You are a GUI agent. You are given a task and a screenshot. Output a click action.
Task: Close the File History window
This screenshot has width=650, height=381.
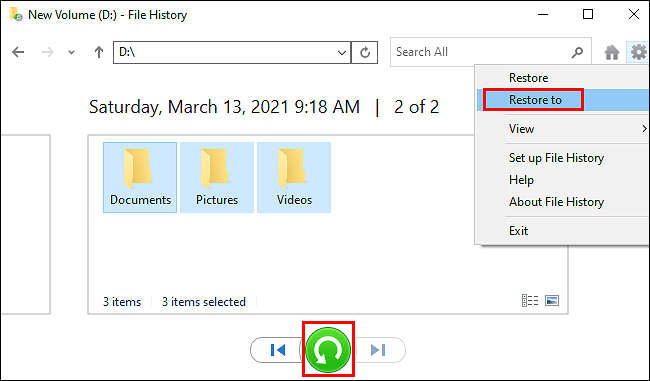pyautogui.click(x=633, y=15)
